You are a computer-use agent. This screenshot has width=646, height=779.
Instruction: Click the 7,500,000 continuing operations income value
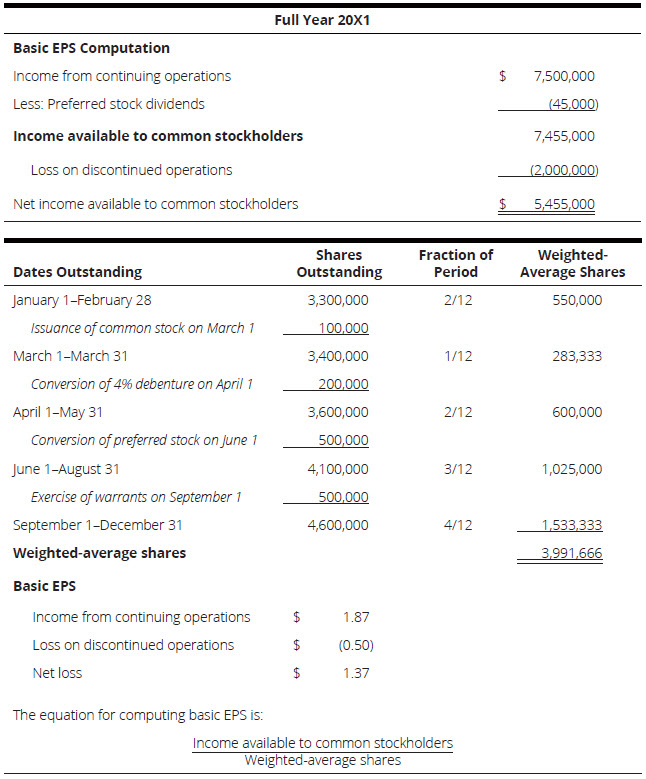pyautogui.click(x=564, y=76)
